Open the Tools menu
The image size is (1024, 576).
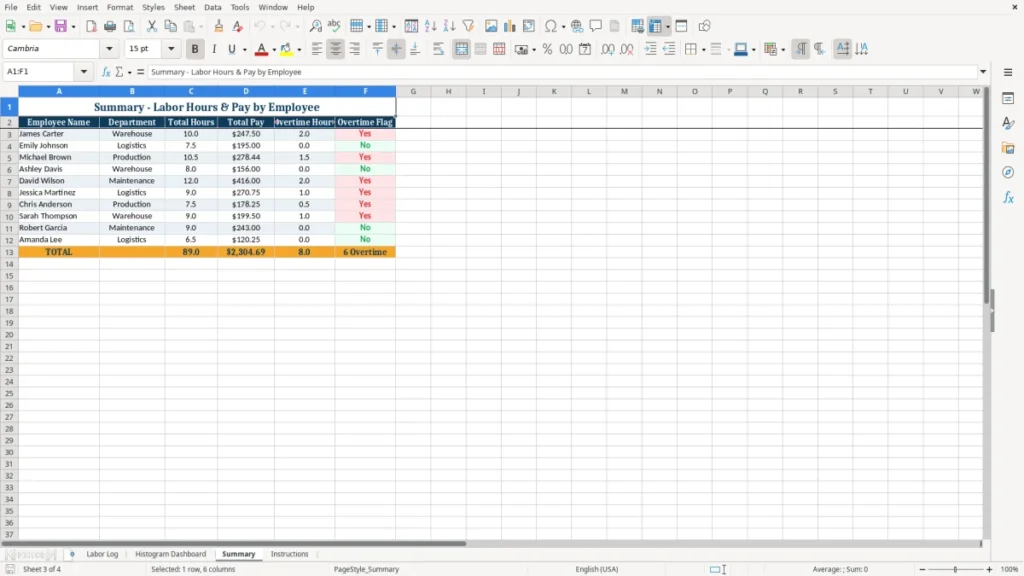pyautogui.click(x=240, y=7)
